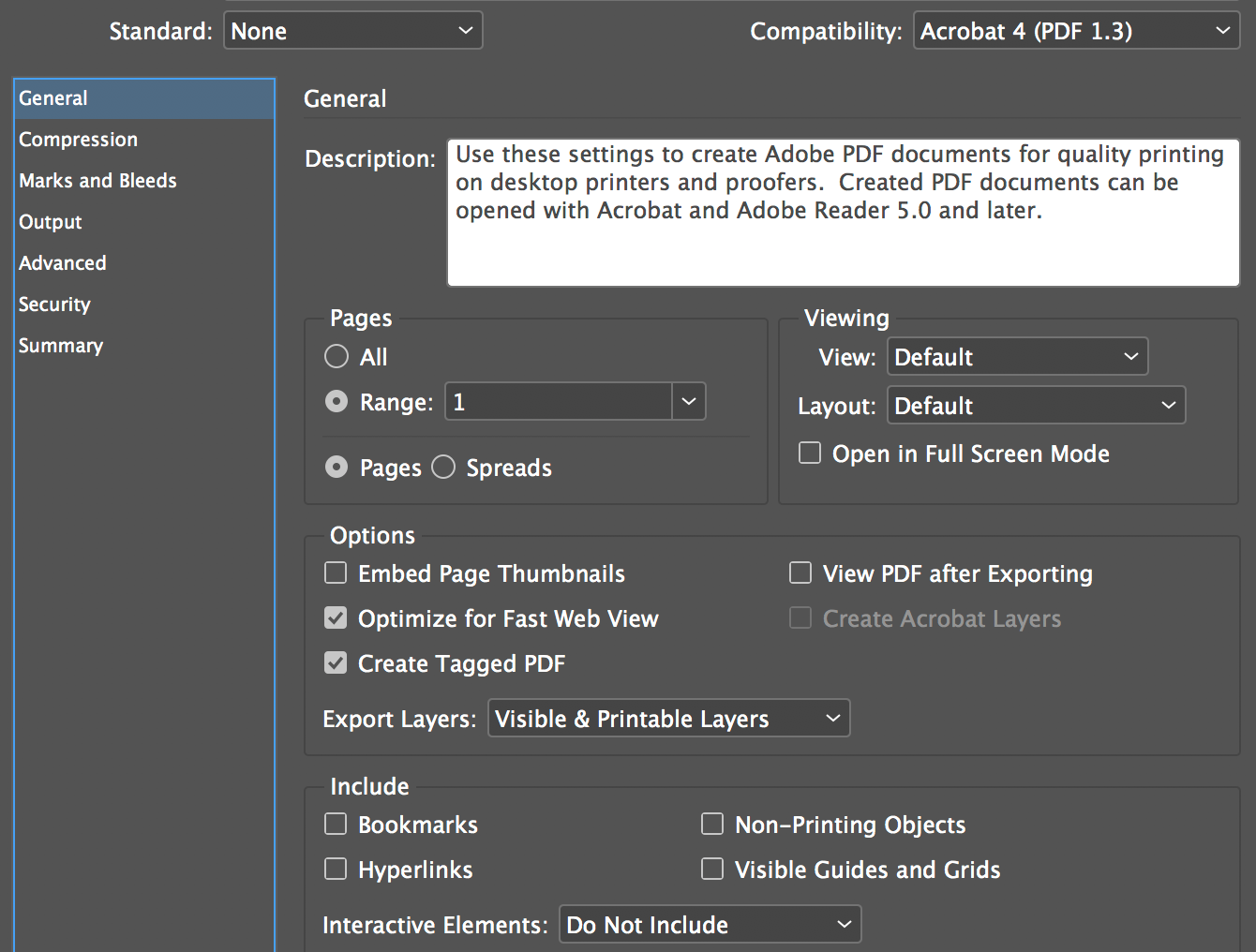
Task: Click the Range page number field
Action: pos(559,402)
